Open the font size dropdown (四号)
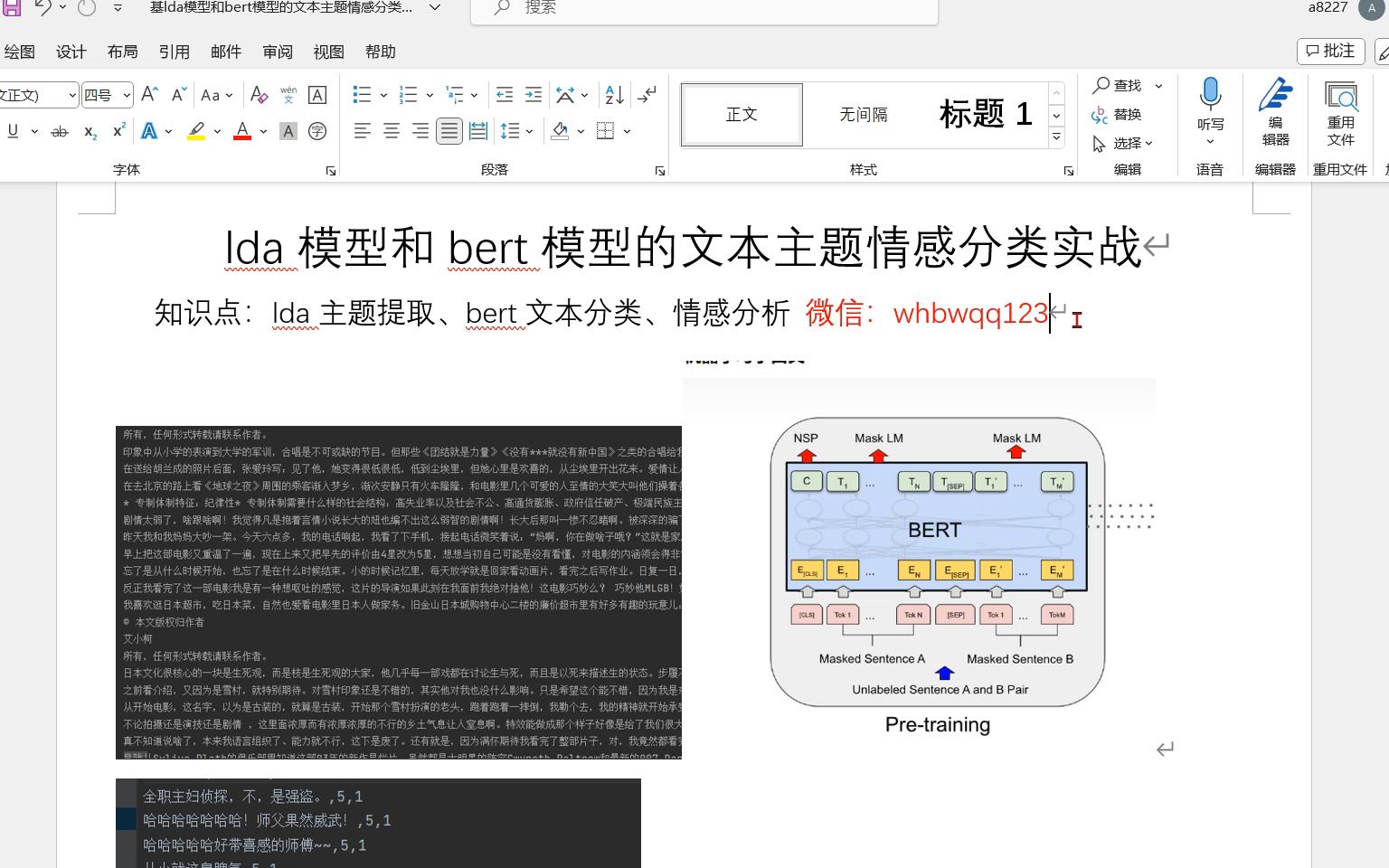Image resolution: width=1389 pixels, height=868 pixels. pos(127,95)
